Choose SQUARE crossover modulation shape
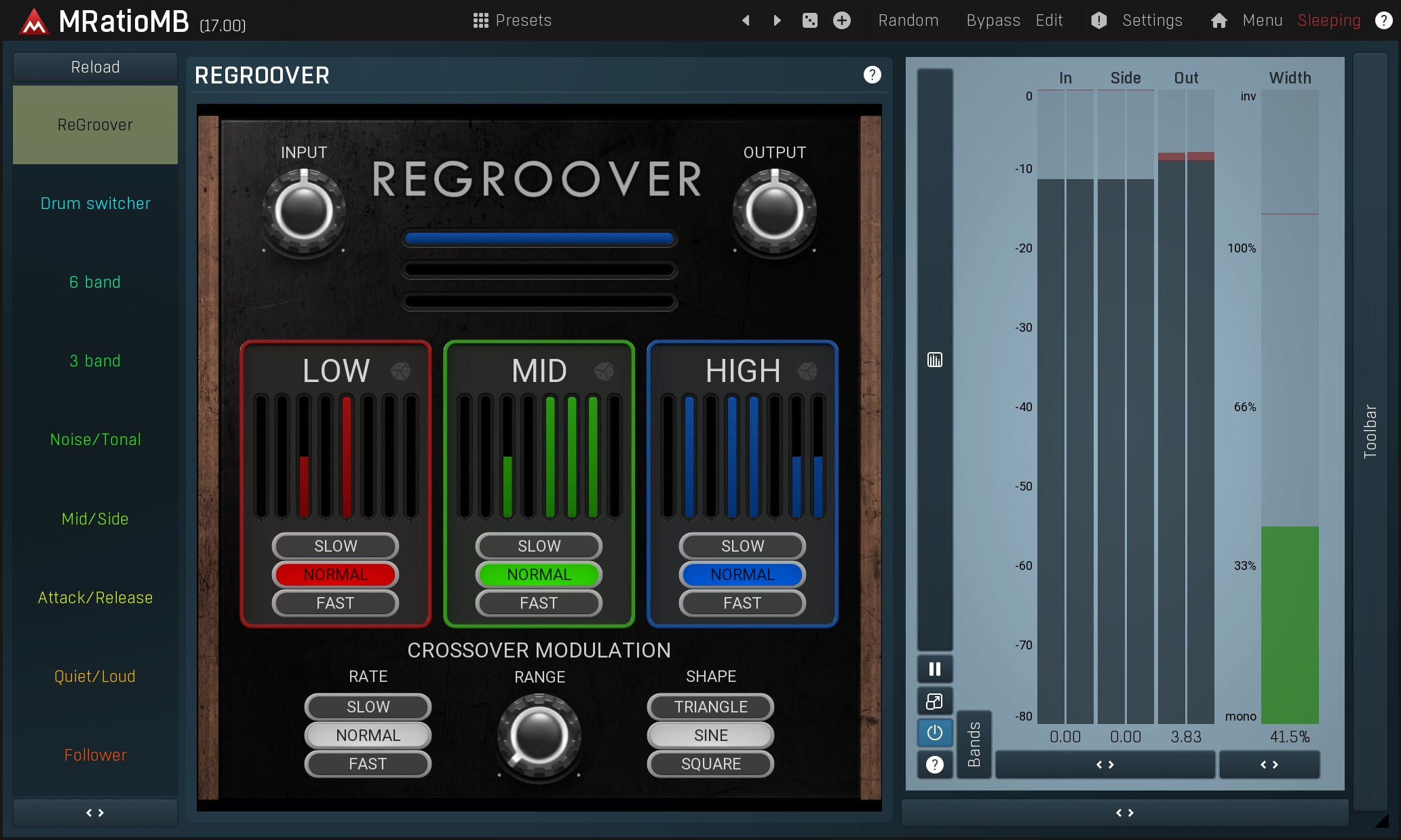This screenshot has height=840, width=1401. (x=710, y=764)
